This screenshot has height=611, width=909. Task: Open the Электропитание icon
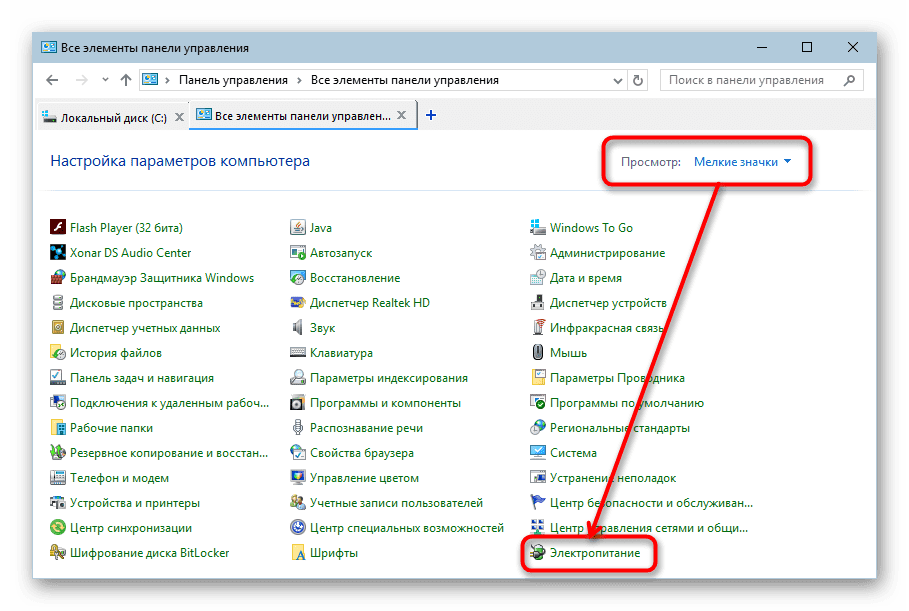537,552
